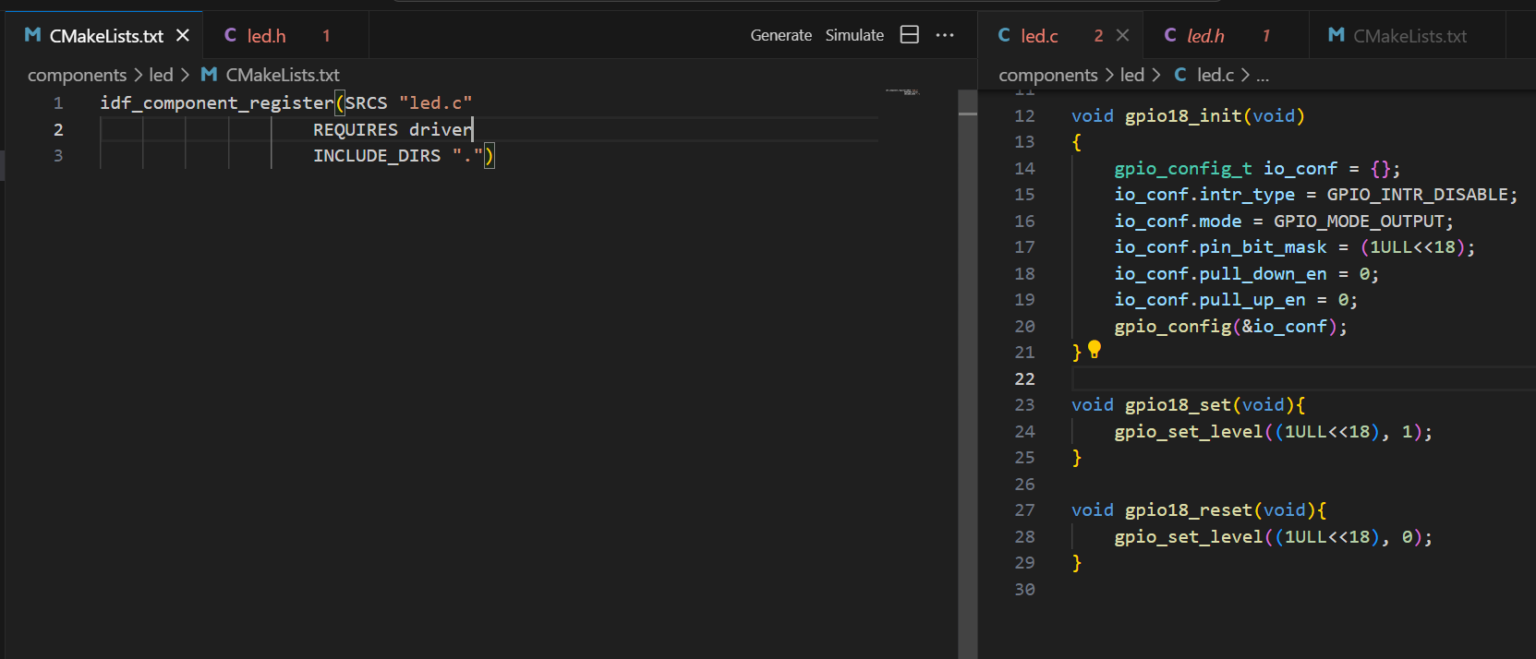Click the left editor's vertical scrollbar
Screen dimensions: 1536x659
967,300
